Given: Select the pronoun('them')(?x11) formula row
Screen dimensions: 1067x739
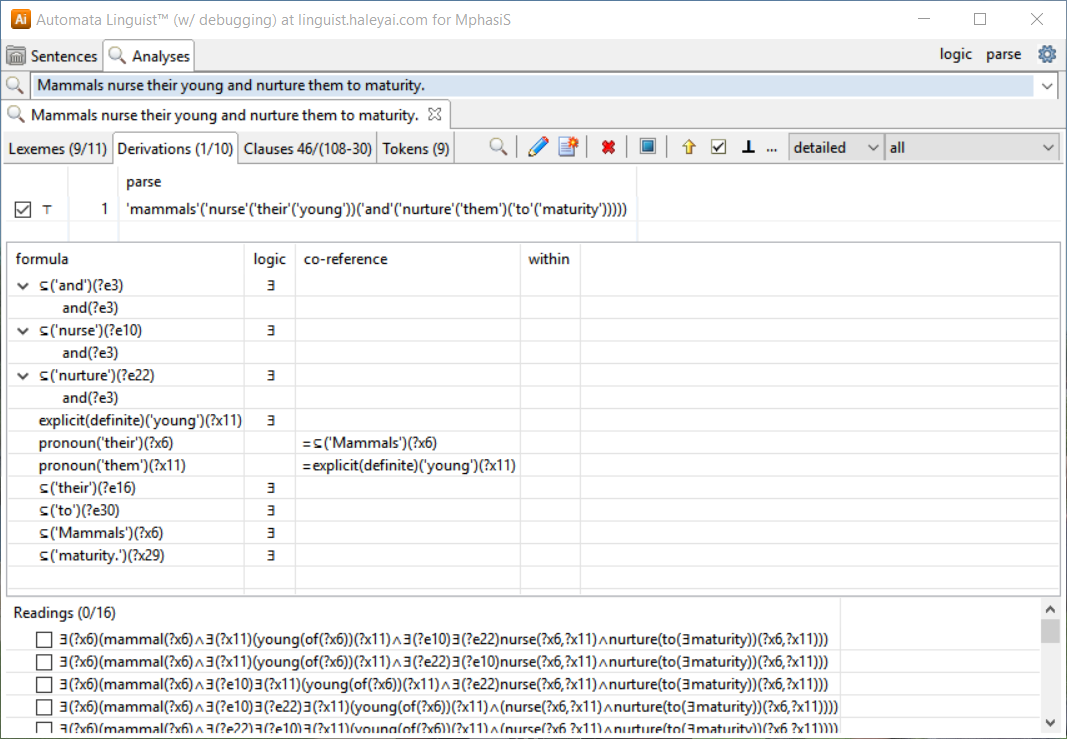Looking at the screenshot, I should tap(112, 465).
